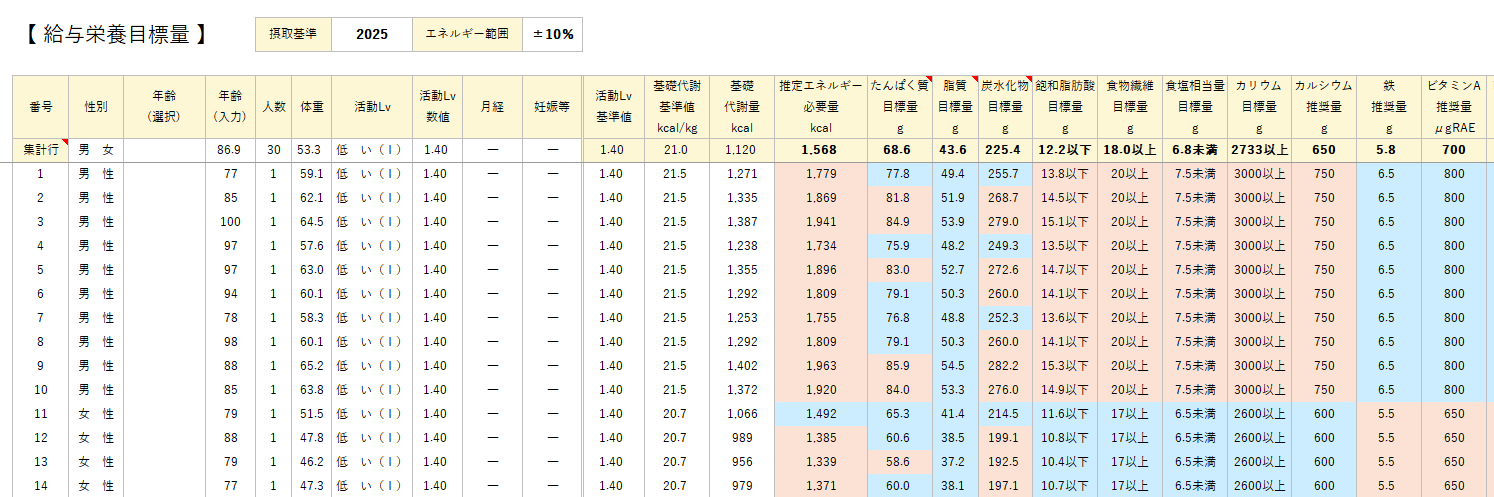Image resolution: width=1494 pixels, height=497 pixels.
Task: Click row 12's weight cell 47.8
Action: 312,438
